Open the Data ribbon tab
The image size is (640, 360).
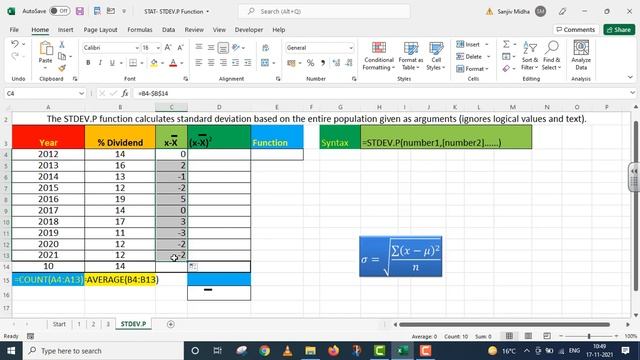pyautogui.click(x=168, y=30)
